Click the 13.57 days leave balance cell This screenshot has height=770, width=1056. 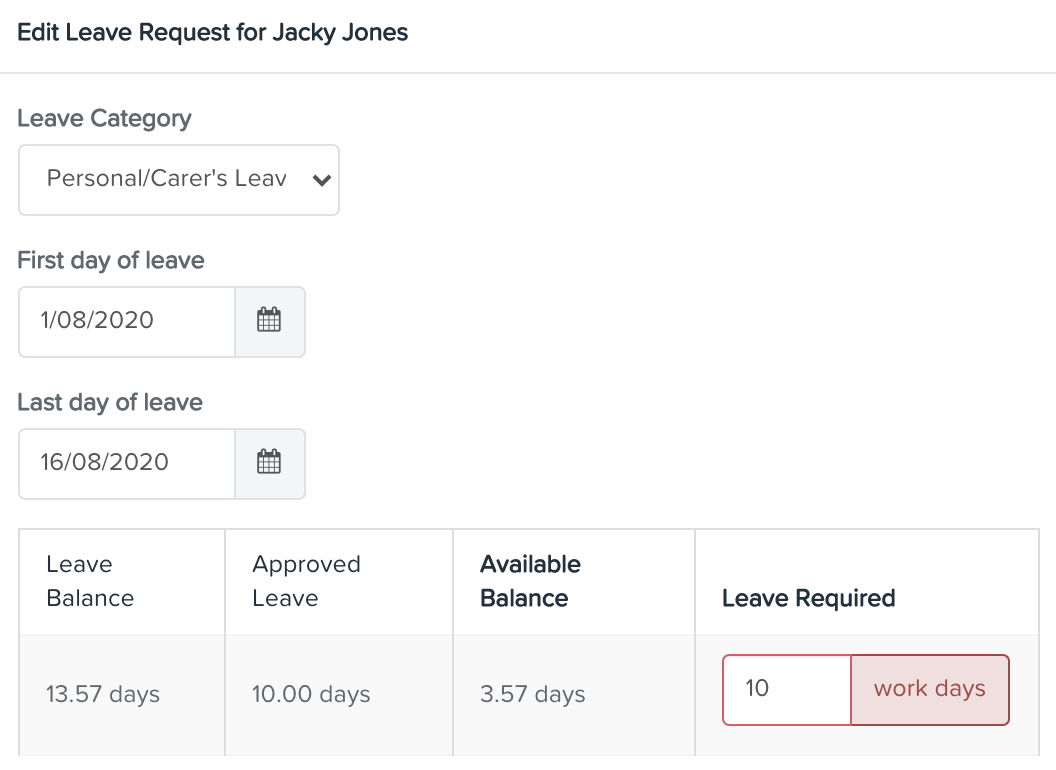coord(103,694)
